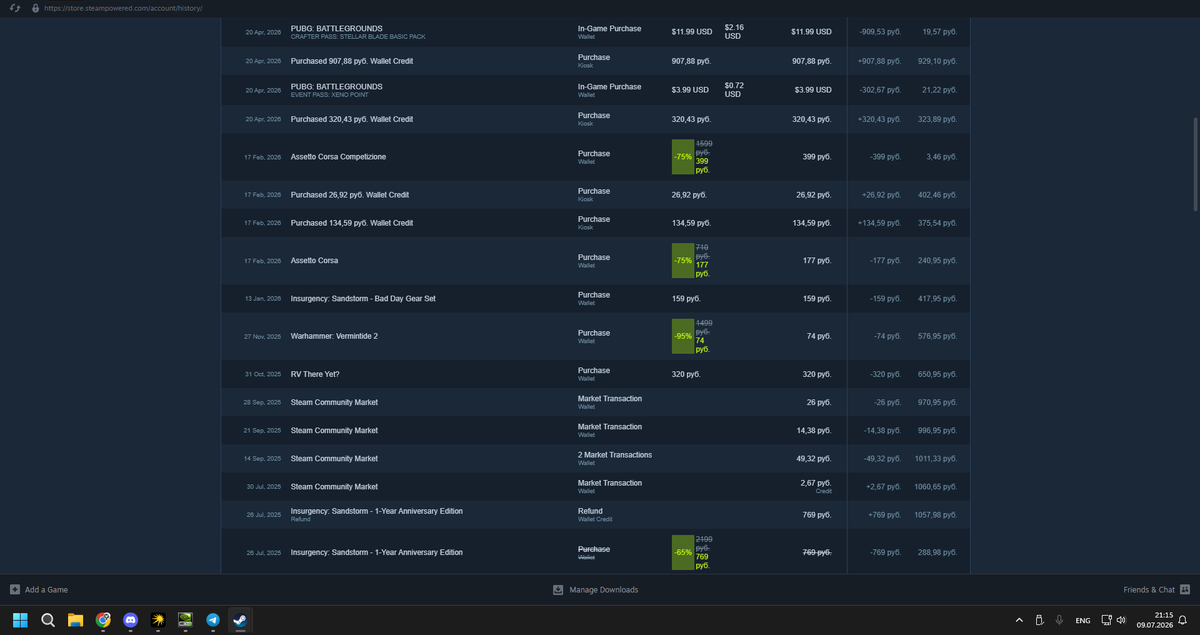The height and width of the screenshot is (635, 1200).
Task: Open Windows taskbar search
Action: coord(47,620)
